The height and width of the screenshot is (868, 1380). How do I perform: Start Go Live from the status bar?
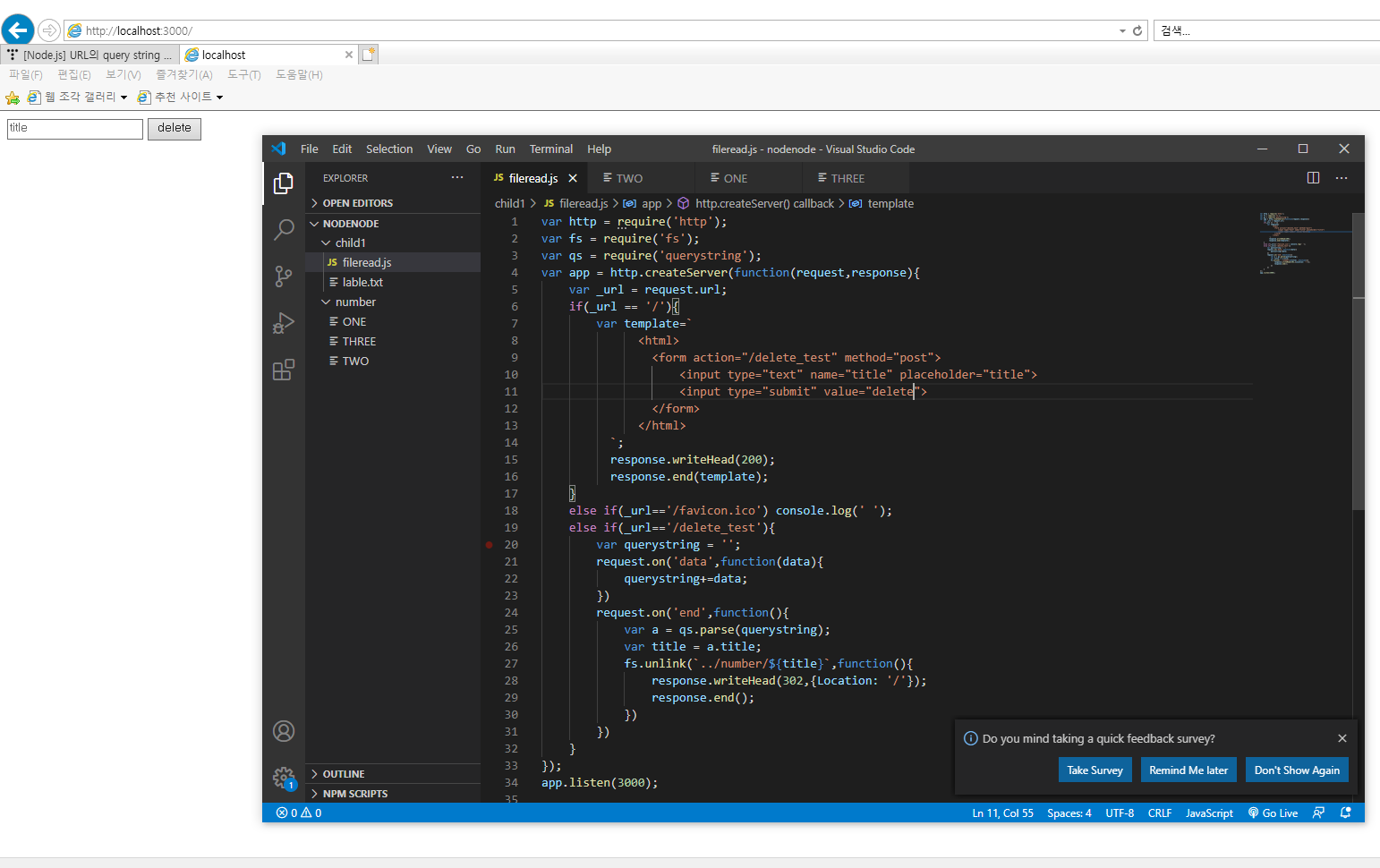click(1273, 813)
